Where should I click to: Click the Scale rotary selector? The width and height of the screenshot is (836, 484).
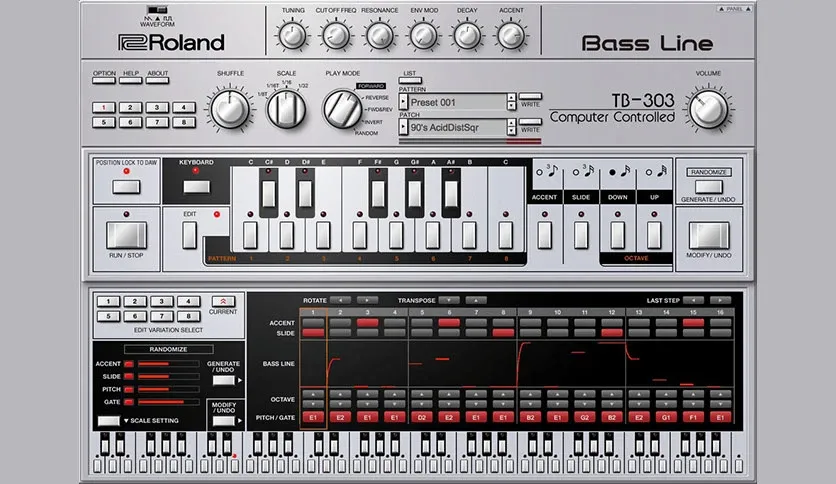286,109
